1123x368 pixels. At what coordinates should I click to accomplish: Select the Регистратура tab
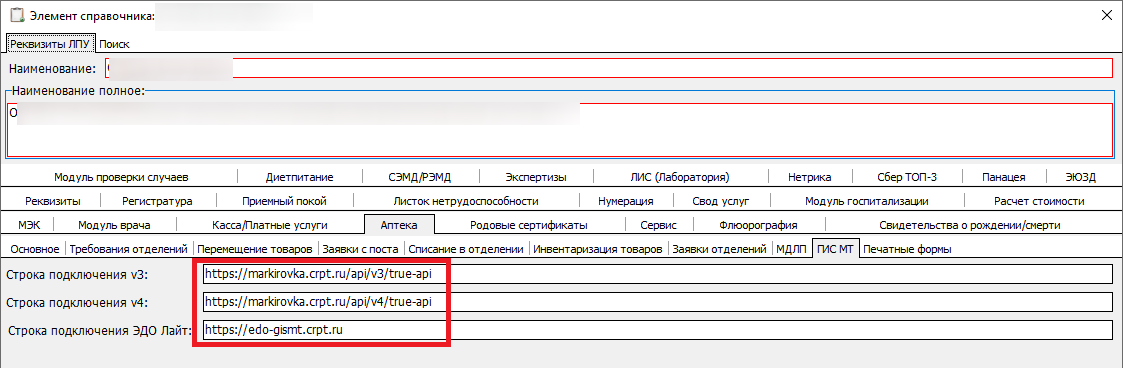(x=157, y=201)
